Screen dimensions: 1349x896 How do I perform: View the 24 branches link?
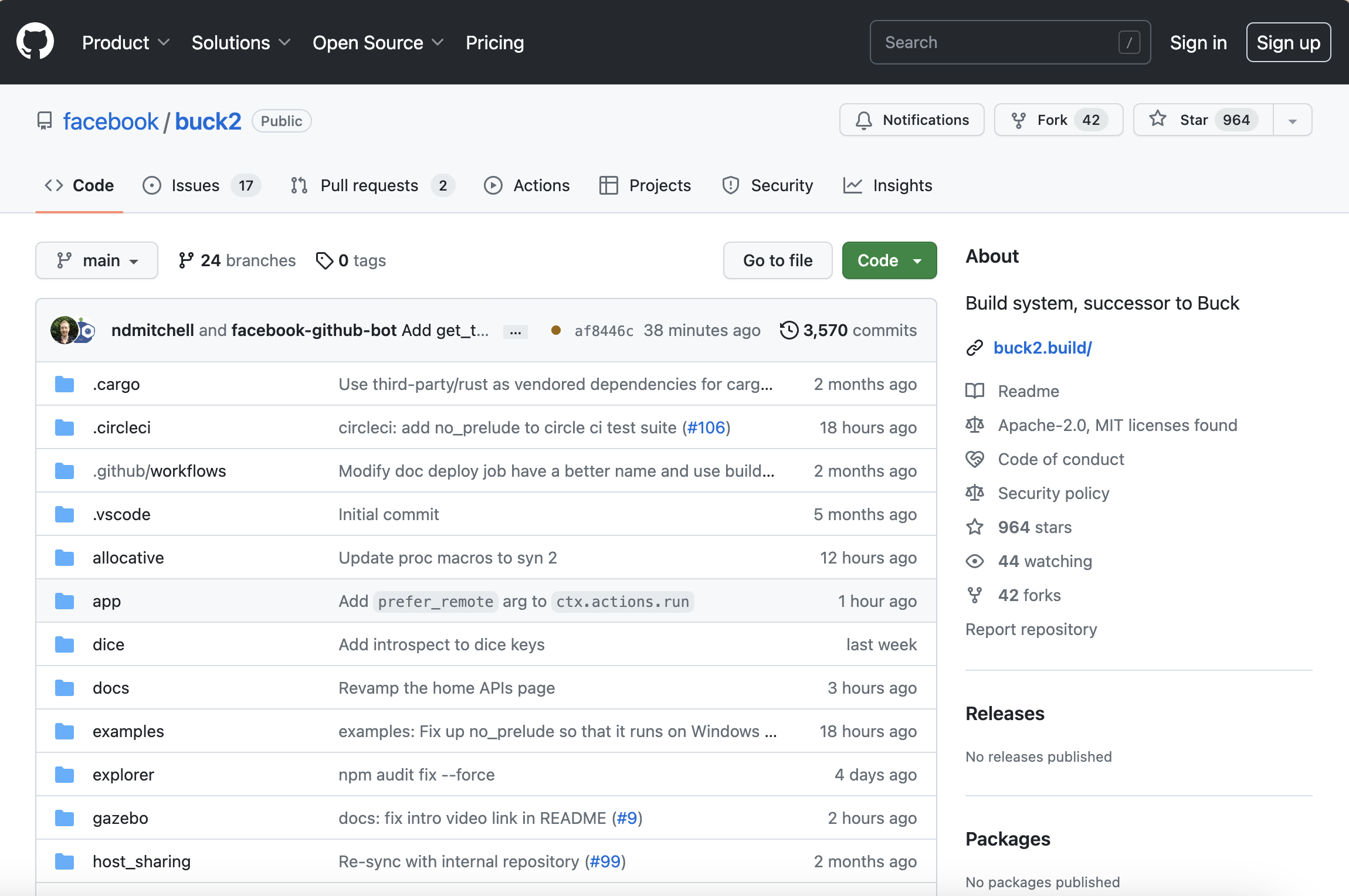(237, 260)
